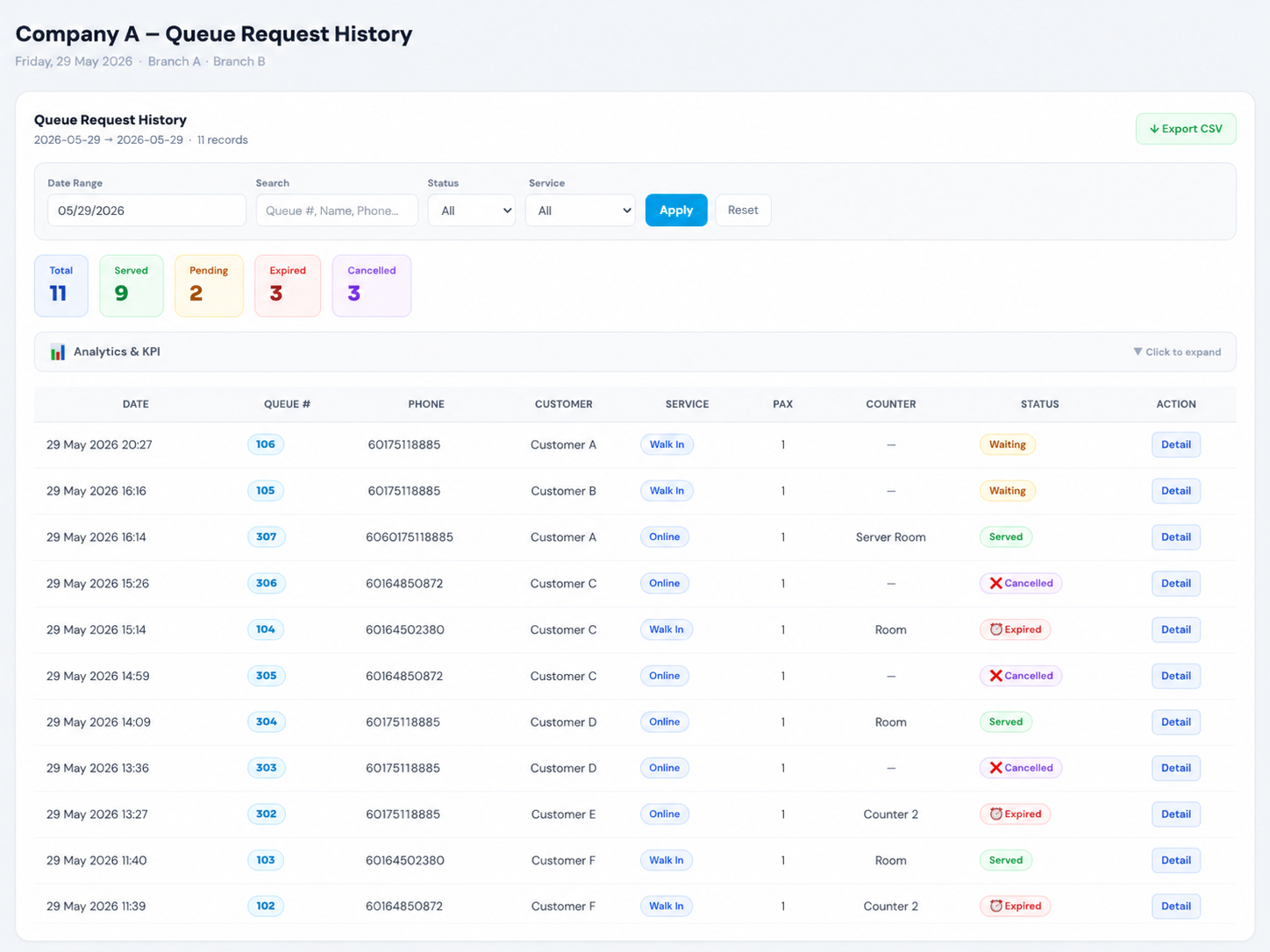Image resolution: width=1270 pixels, height=952 pixels.
Task: Click 'Branch A' in the page subtitle
Action: [x=174, y=61]
